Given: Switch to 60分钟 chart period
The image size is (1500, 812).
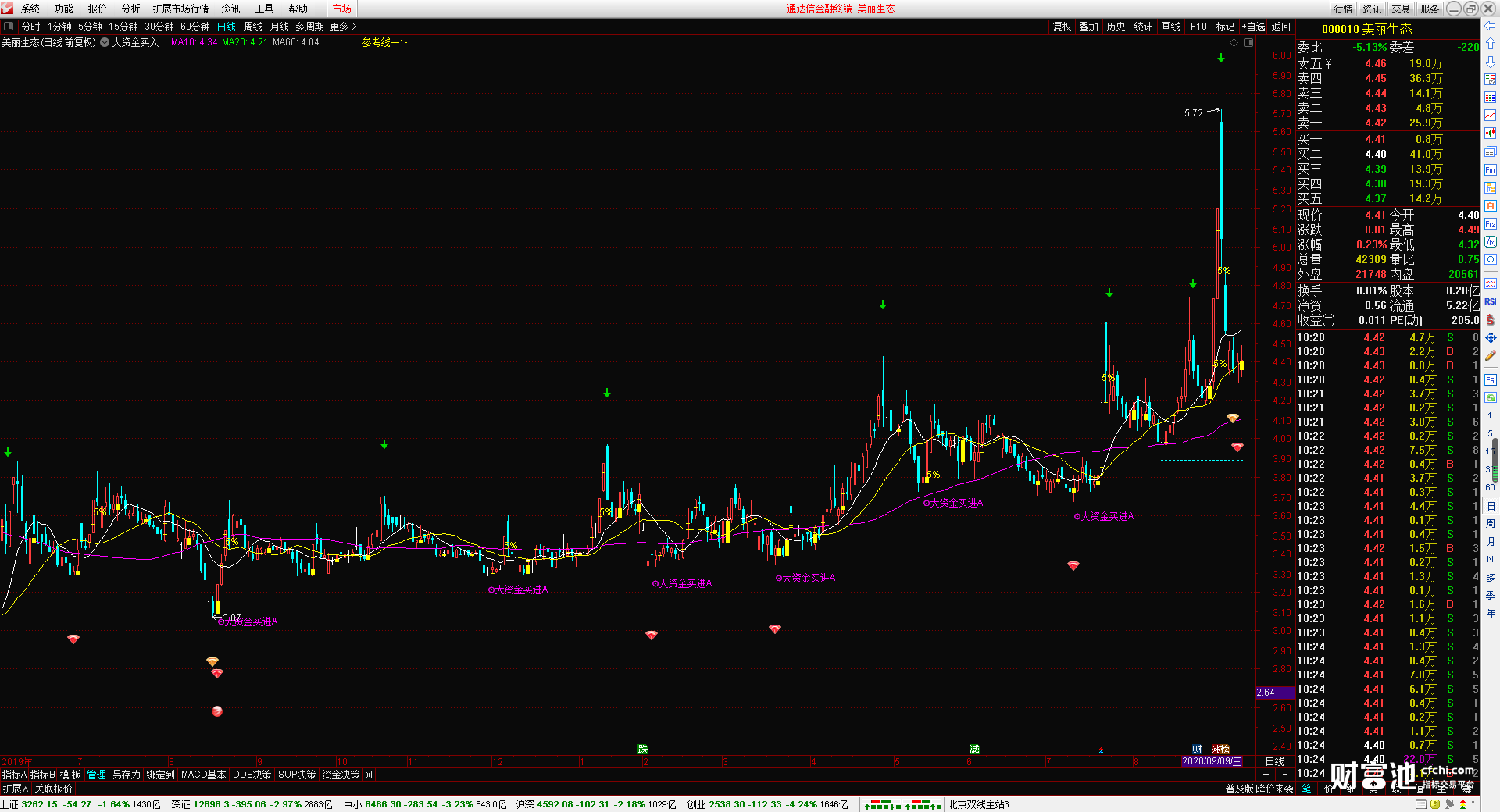Looking at the screenshot, I should [x=195, y=27].
